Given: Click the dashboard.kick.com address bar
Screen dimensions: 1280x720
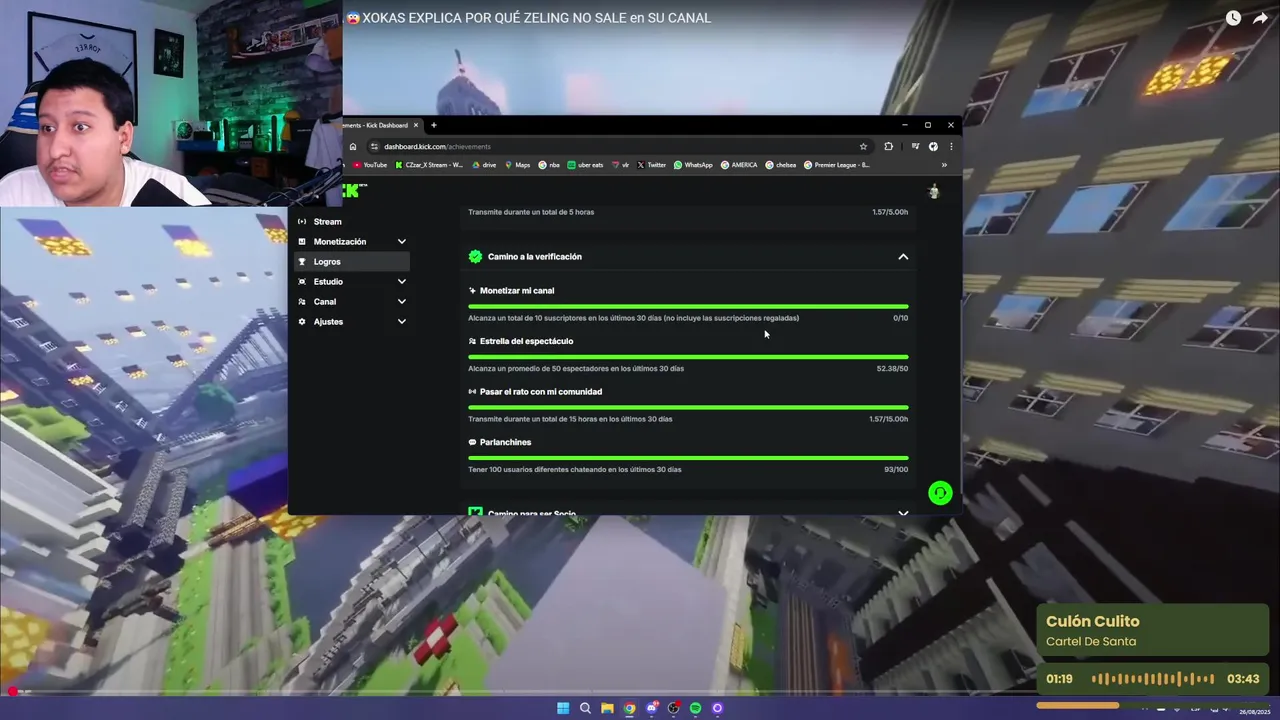Looking at the screenshot, I should [x=618, y=146].
